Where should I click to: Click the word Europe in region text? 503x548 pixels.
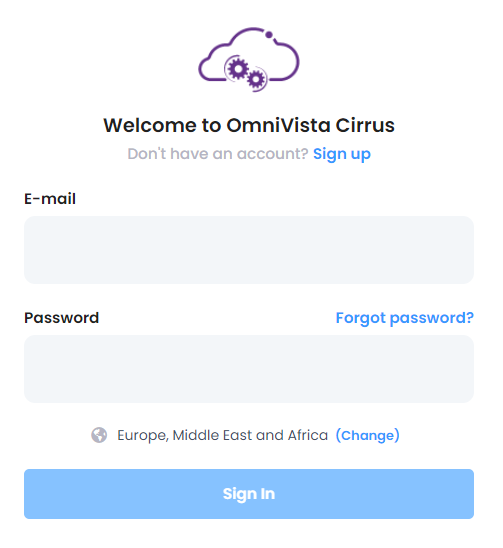143,436
